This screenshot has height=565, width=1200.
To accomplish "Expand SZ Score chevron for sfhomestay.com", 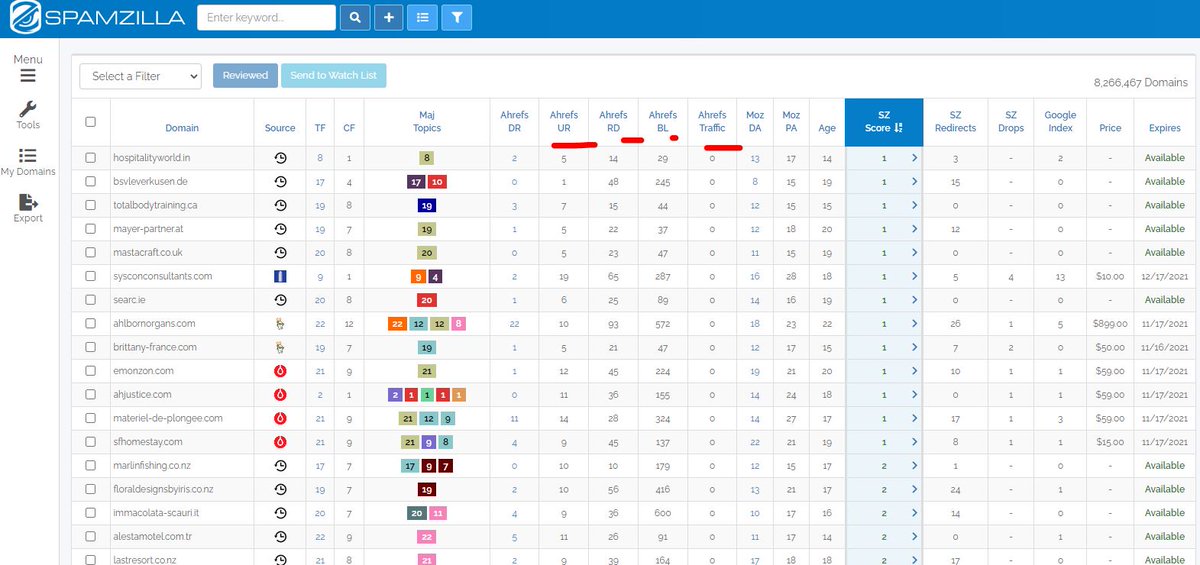I will (914, 442).
